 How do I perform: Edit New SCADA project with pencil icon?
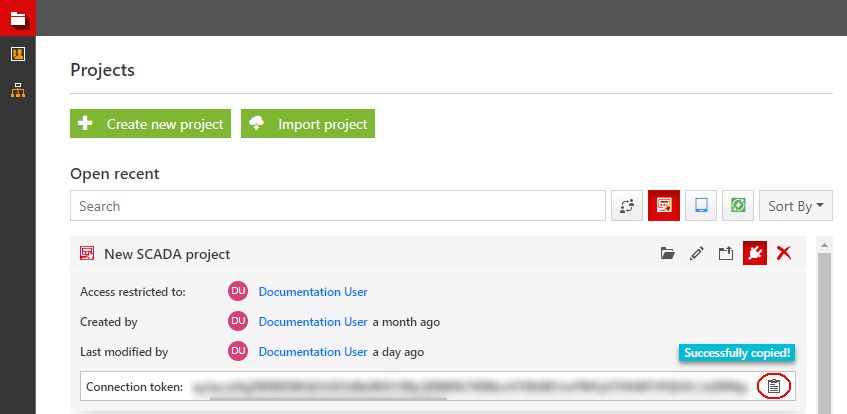(x=697, y=253)
